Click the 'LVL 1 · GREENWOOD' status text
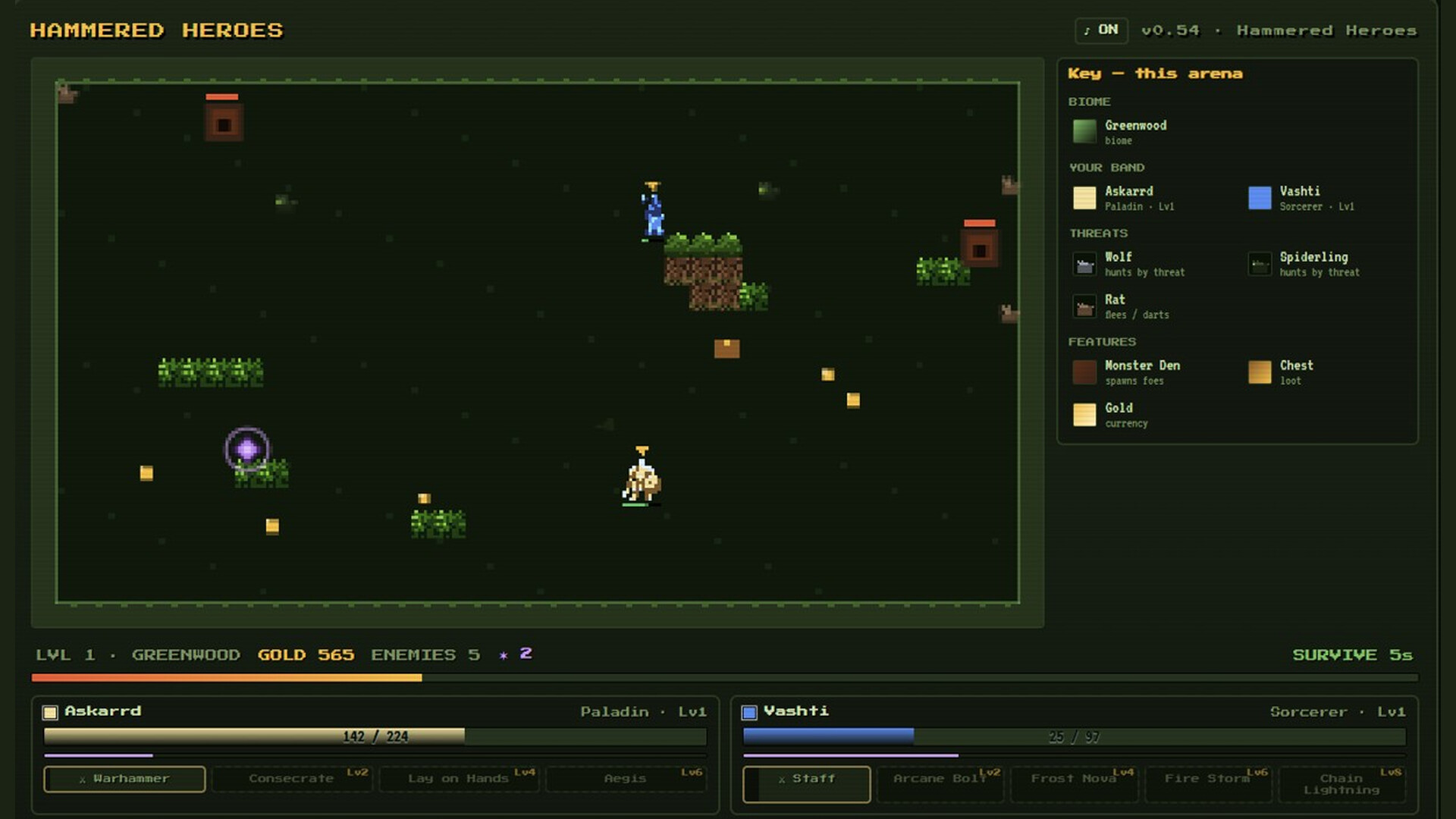The width and height of the screenshot is (1456, 819). click(138, 654)
